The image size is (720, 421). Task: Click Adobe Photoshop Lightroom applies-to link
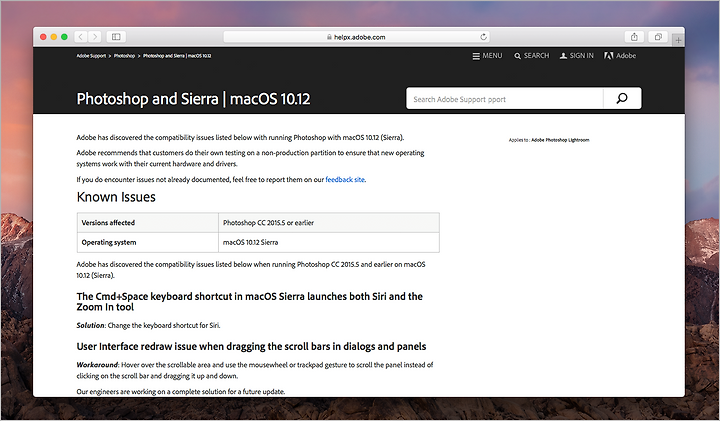(x=560, y=140)
